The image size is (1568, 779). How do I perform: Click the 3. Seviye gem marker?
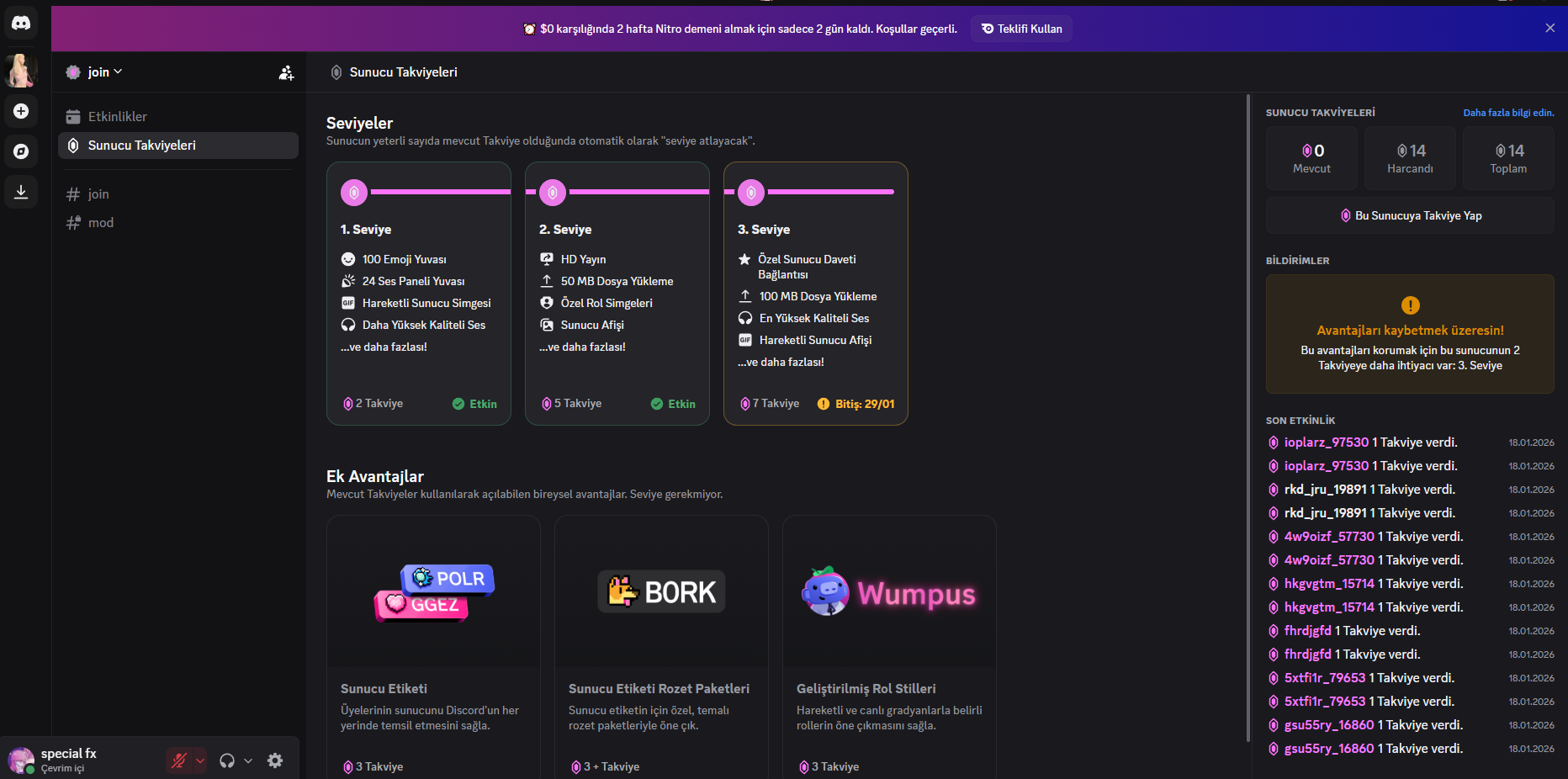pyautogui.click(x=751, y=193)
